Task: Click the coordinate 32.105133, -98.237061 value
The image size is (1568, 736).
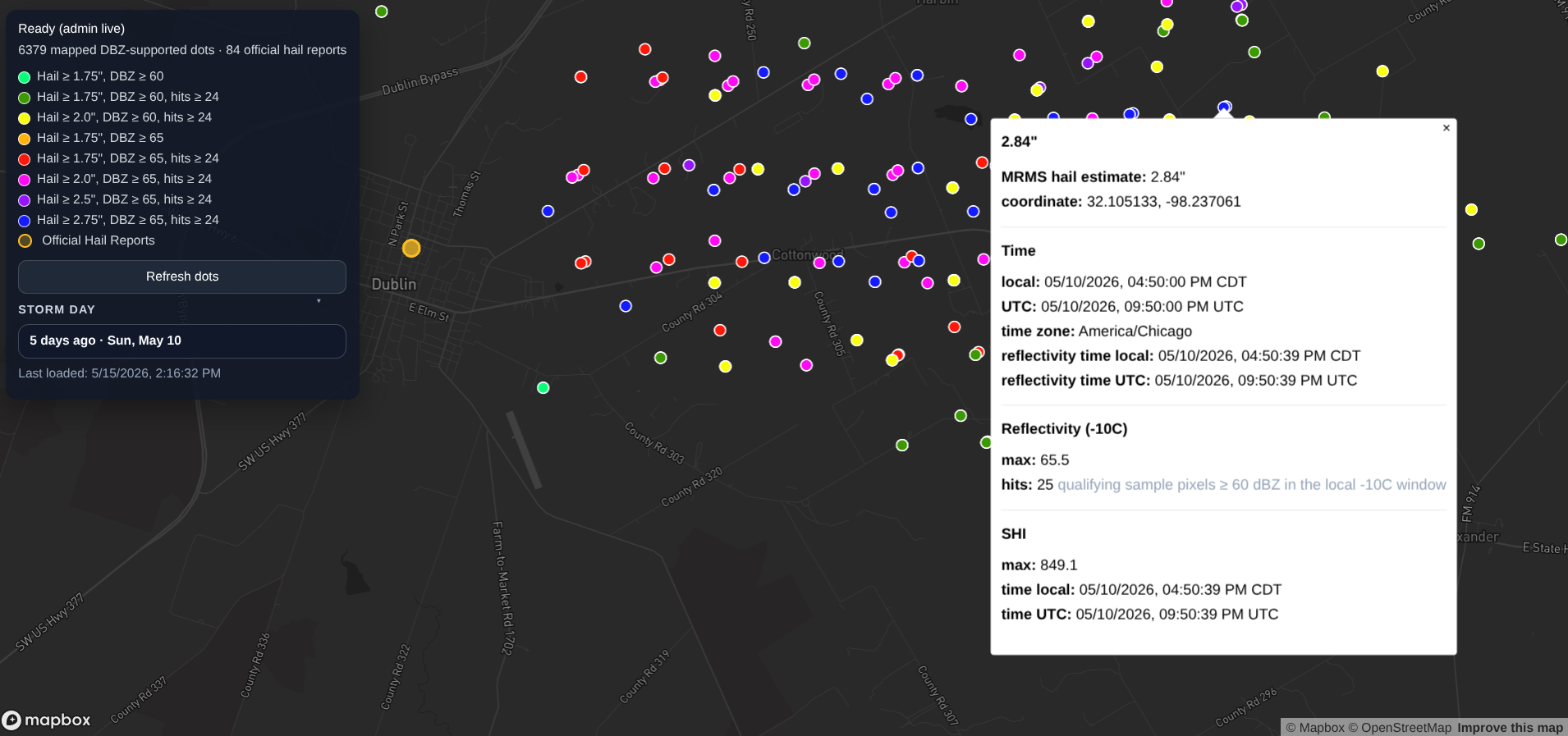Action: (x=1163, y=202)
